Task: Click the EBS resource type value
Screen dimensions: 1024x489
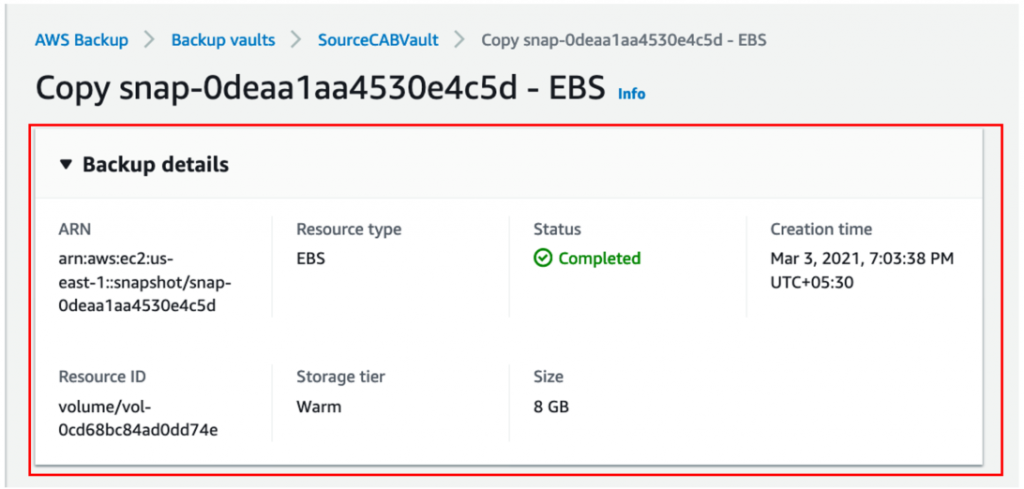Action: tap(311, 259)
